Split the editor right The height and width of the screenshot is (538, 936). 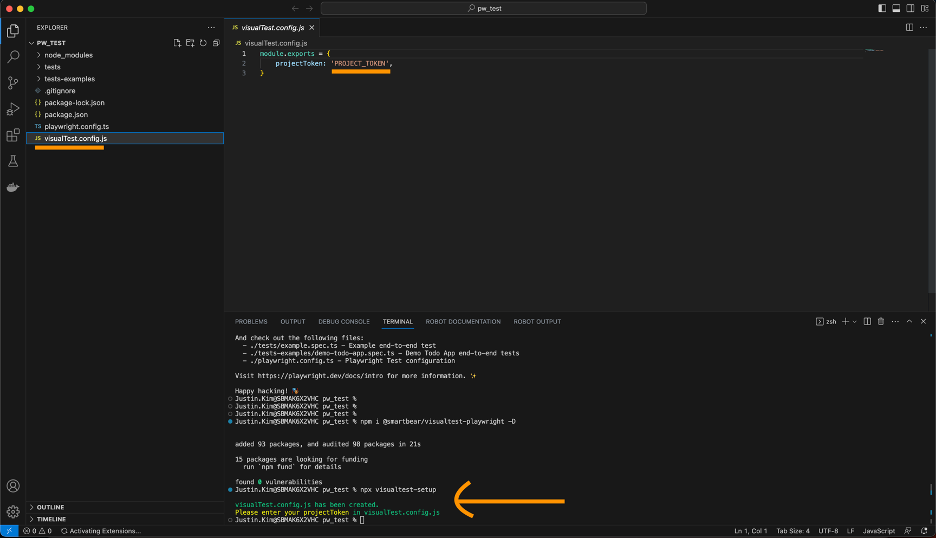point(909,27)
